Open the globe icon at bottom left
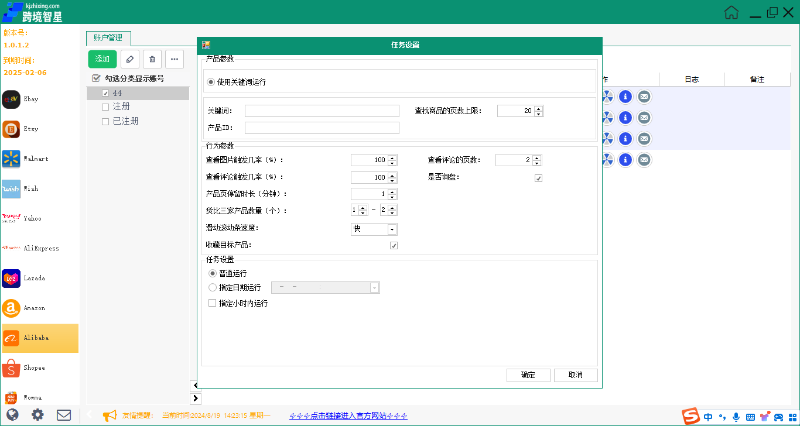 point(13,415)
